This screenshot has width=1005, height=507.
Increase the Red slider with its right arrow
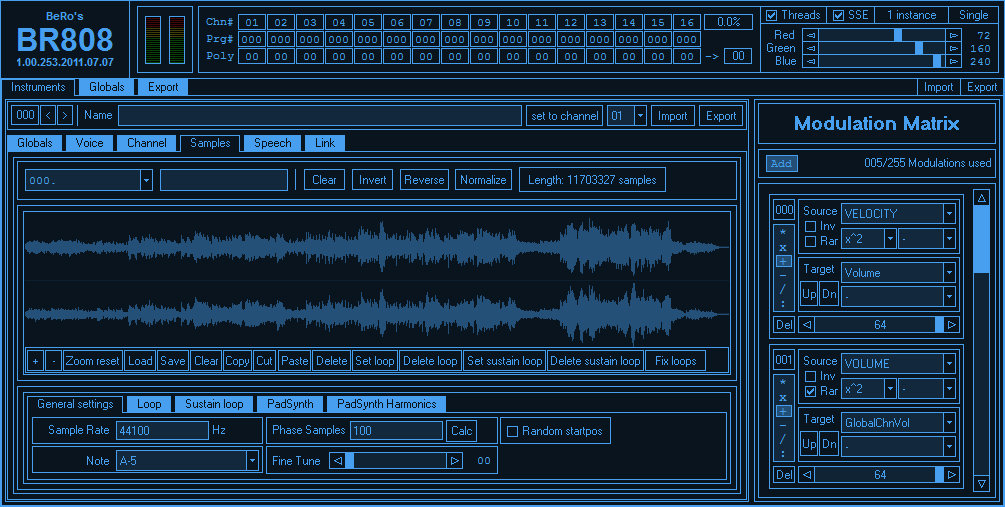[x=954, y=35]
